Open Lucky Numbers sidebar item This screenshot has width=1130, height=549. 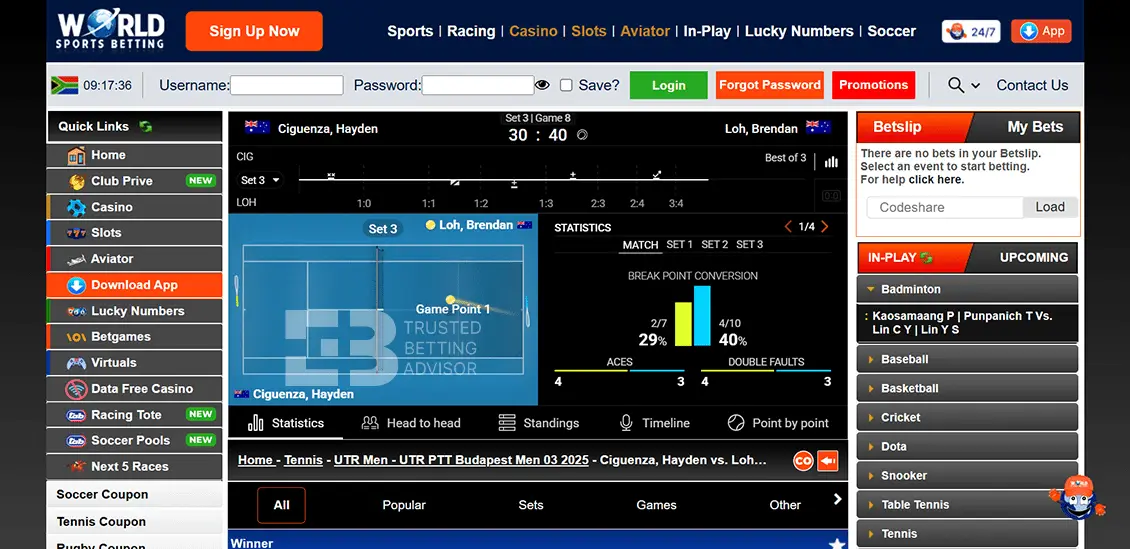click(x=134, y=311)
